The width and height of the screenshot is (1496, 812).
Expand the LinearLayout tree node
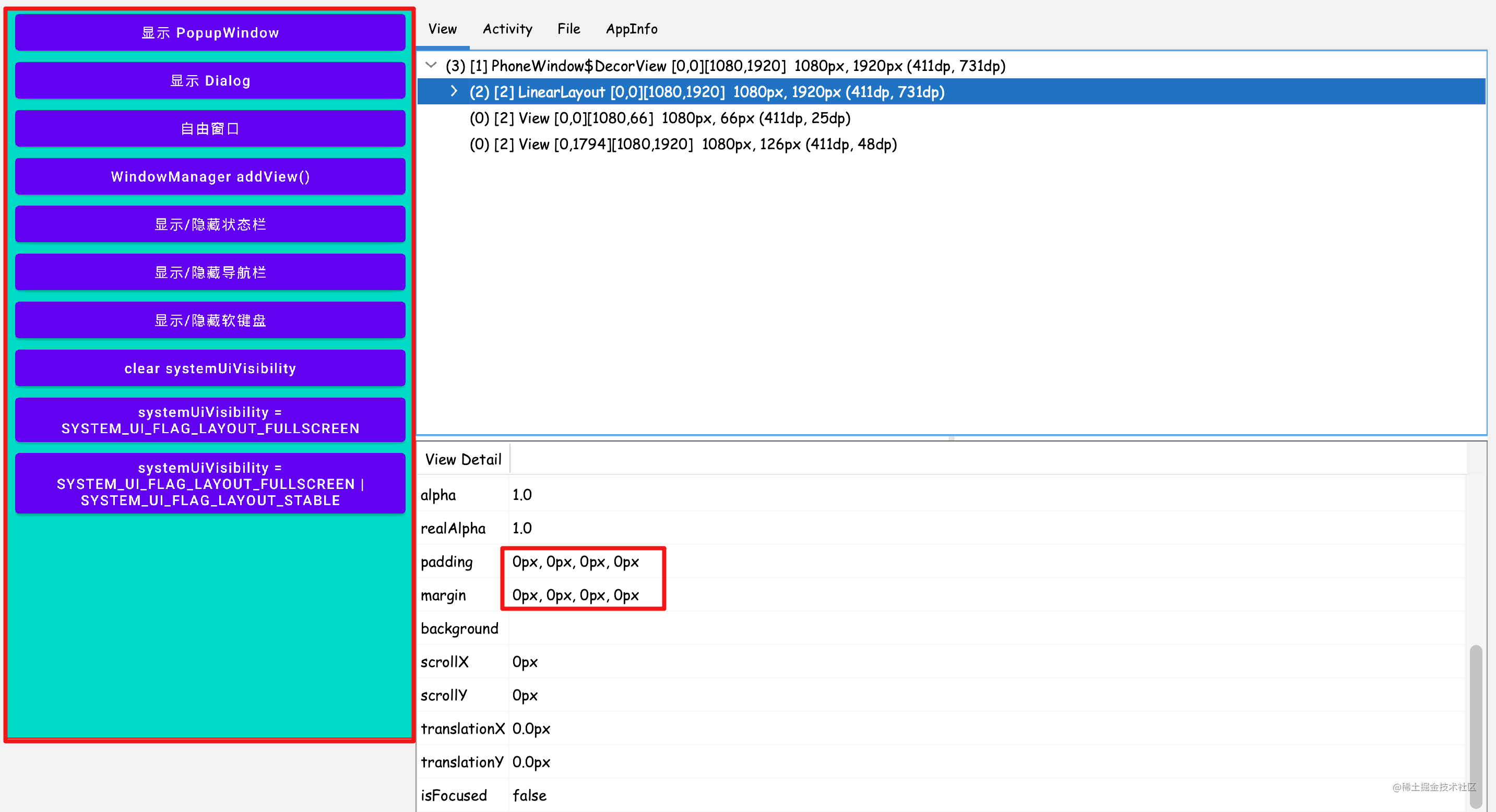454,91
